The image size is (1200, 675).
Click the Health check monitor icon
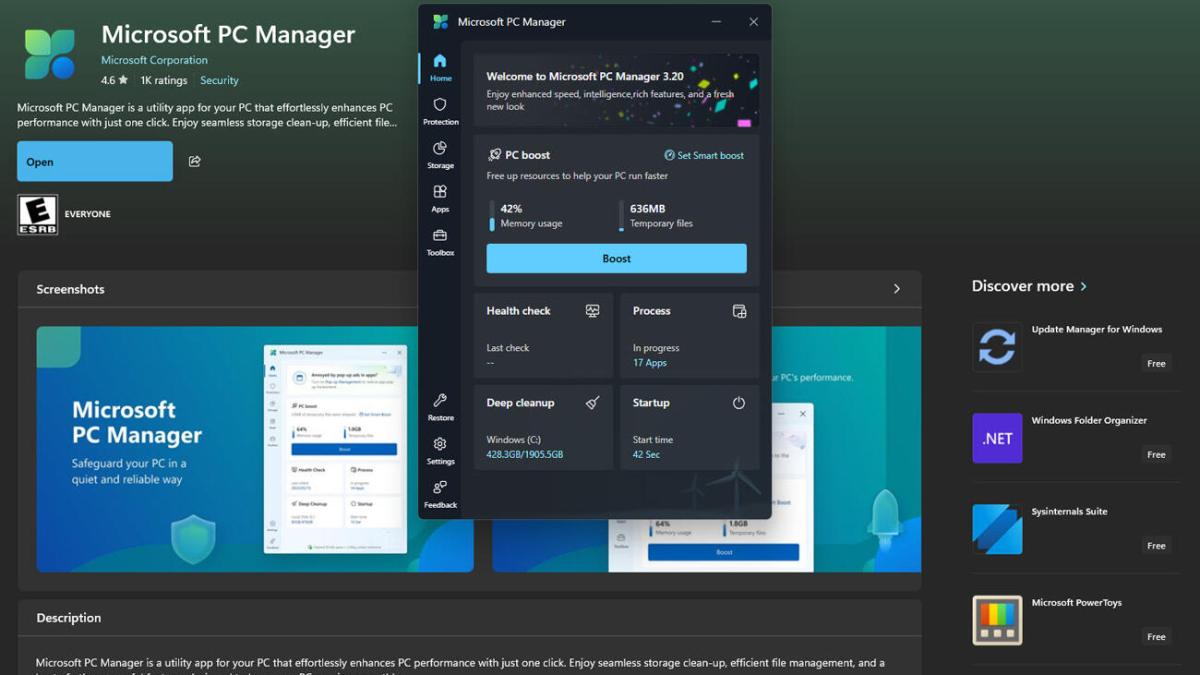(x=592, y=311)
